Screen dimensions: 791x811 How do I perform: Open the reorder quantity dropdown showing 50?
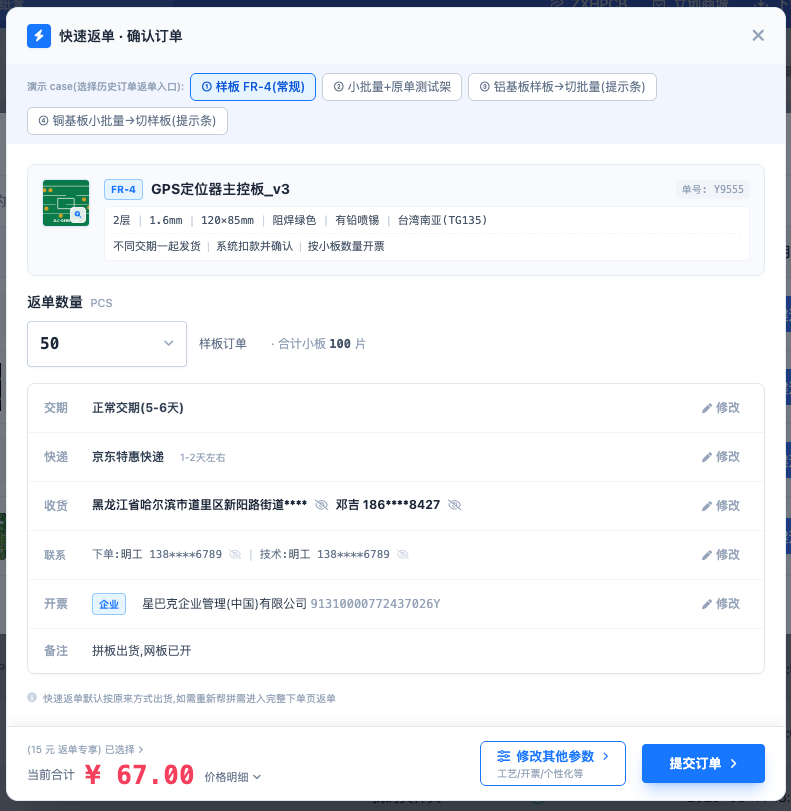coord(107,344)
